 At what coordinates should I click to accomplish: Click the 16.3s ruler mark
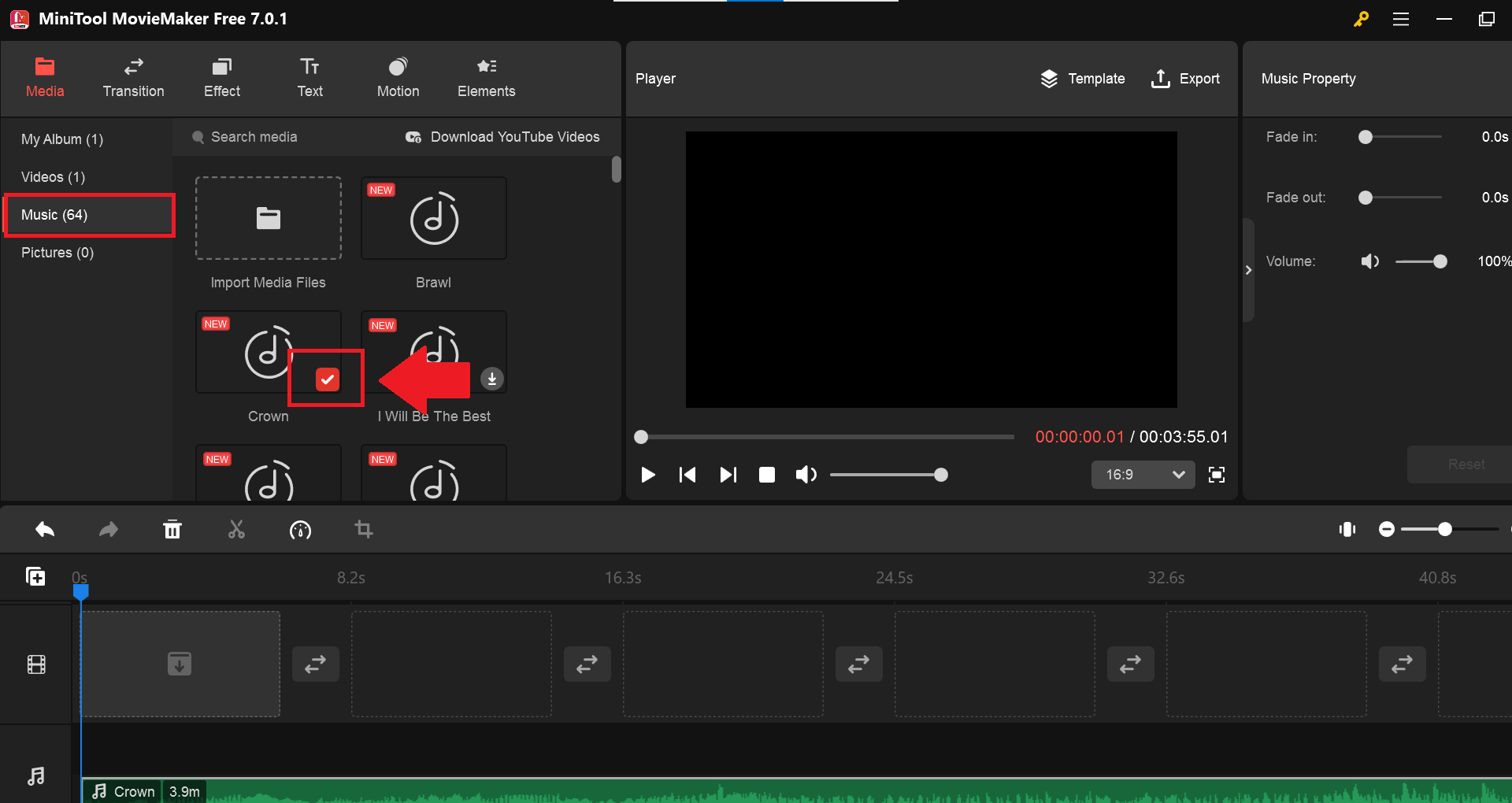coord(623,578)
